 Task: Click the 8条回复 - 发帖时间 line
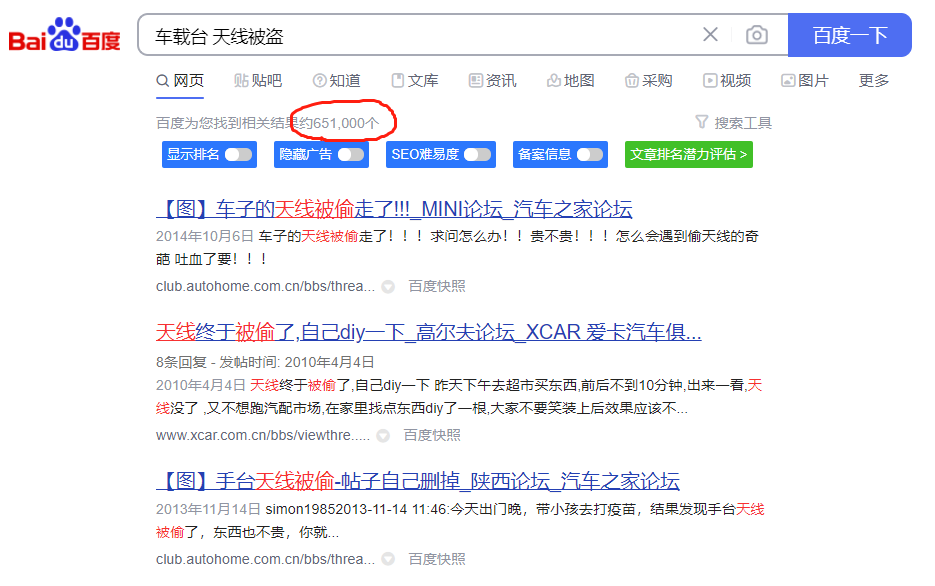click(265, 362)
